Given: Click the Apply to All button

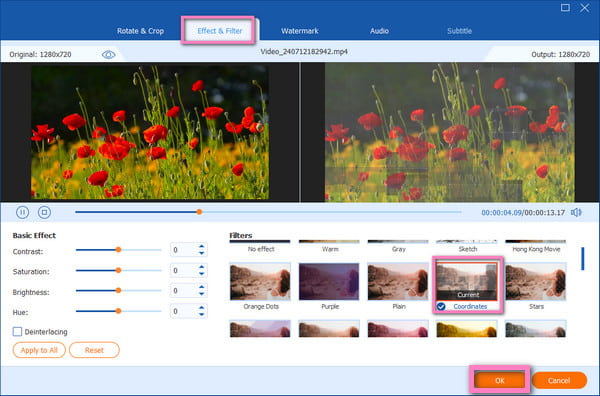Looking at the screenshot, I should tap(39, 350).
